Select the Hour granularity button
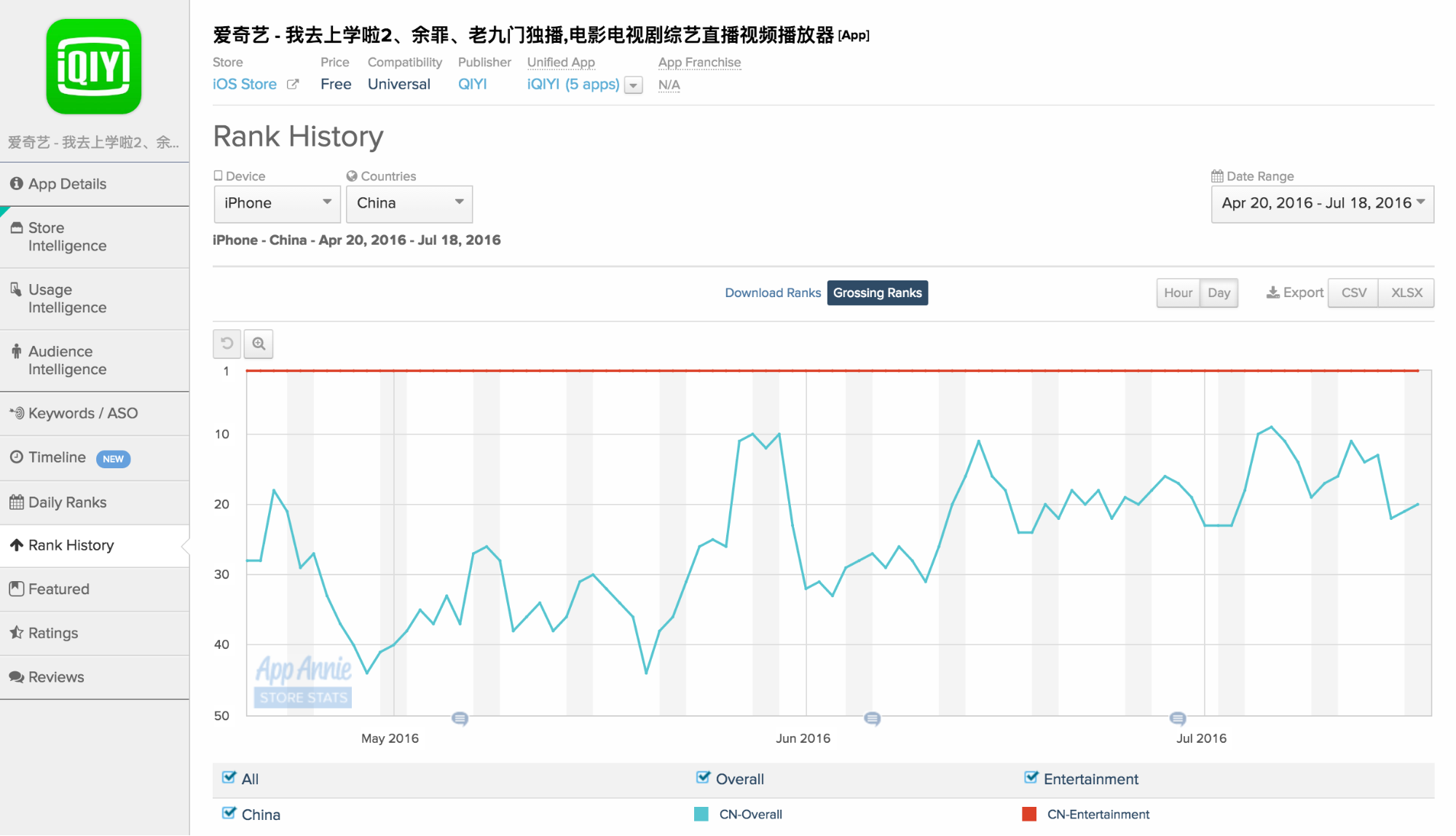The width and height of the screenshot is (1456, 836). click(x=1177, y=293)
